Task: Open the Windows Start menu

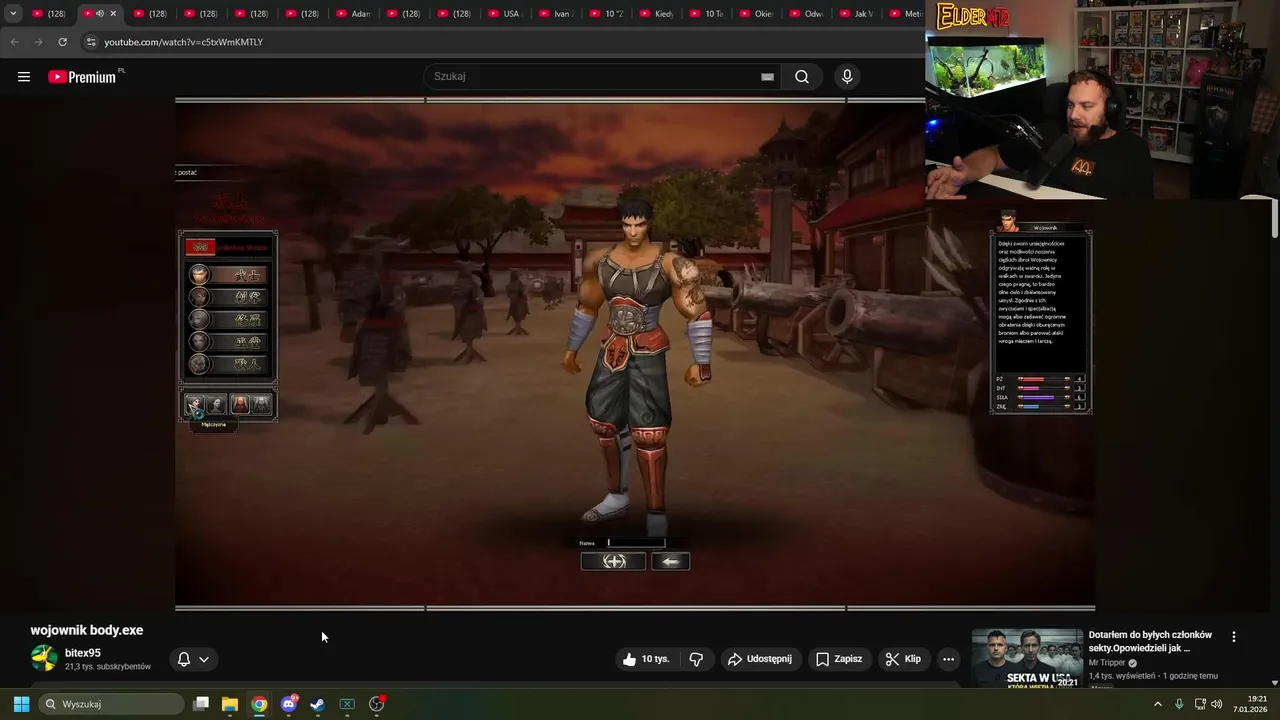Action: tap(21, 704)
